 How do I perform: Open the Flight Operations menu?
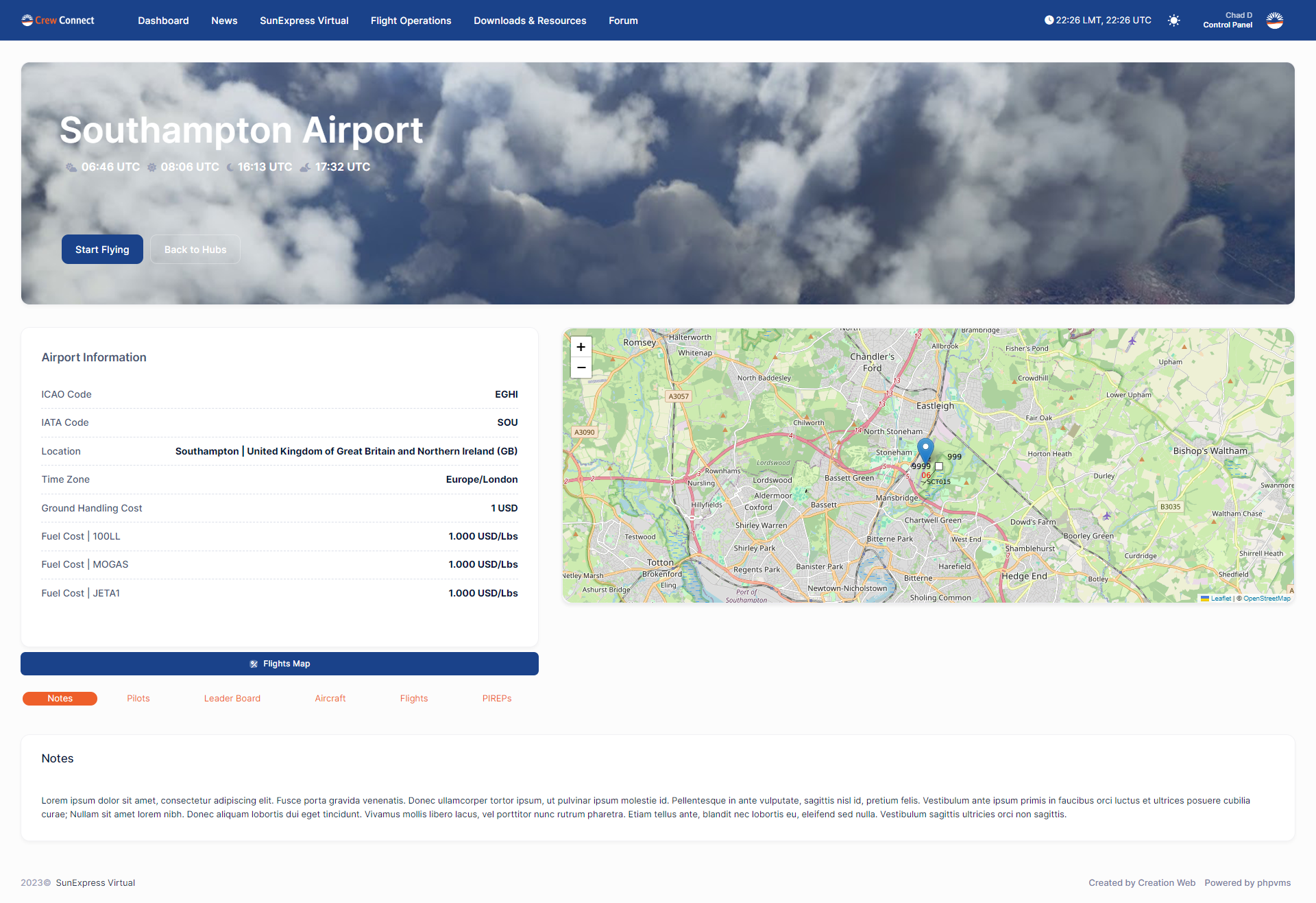point(411,21)
